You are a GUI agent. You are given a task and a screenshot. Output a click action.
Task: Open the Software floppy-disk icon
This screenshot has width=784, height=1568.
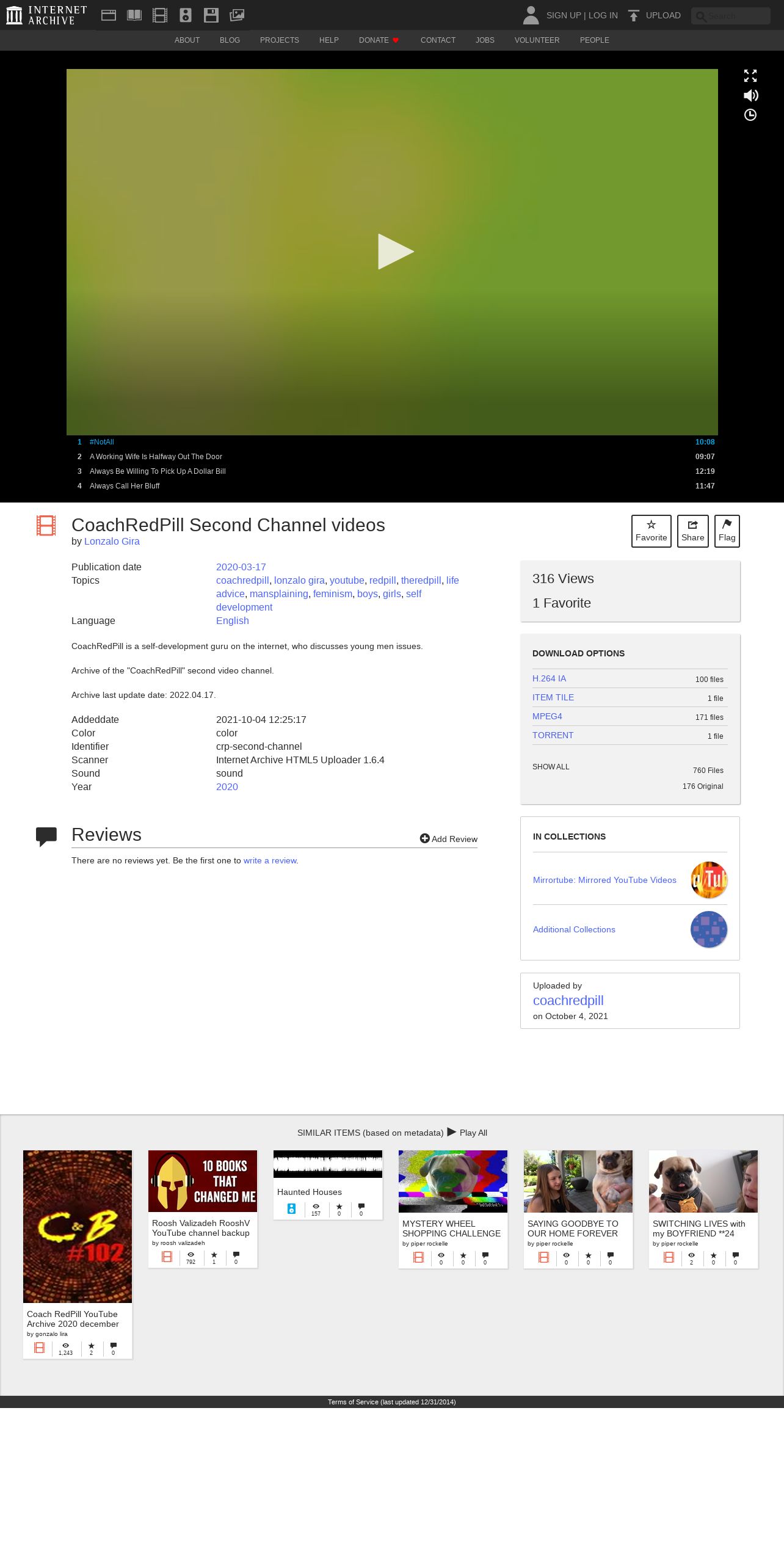211,15
